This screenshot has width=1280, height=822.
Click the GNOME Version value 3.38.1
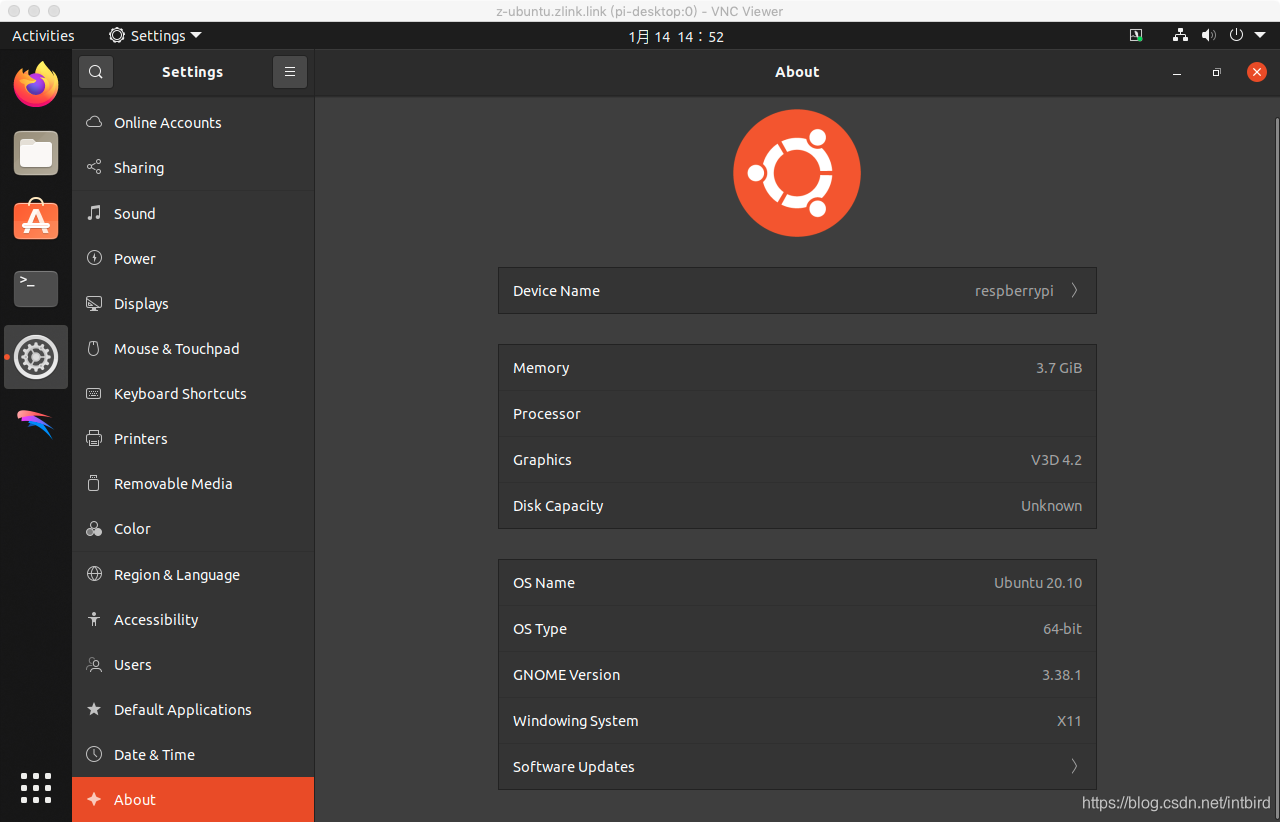pos(1062,674)
